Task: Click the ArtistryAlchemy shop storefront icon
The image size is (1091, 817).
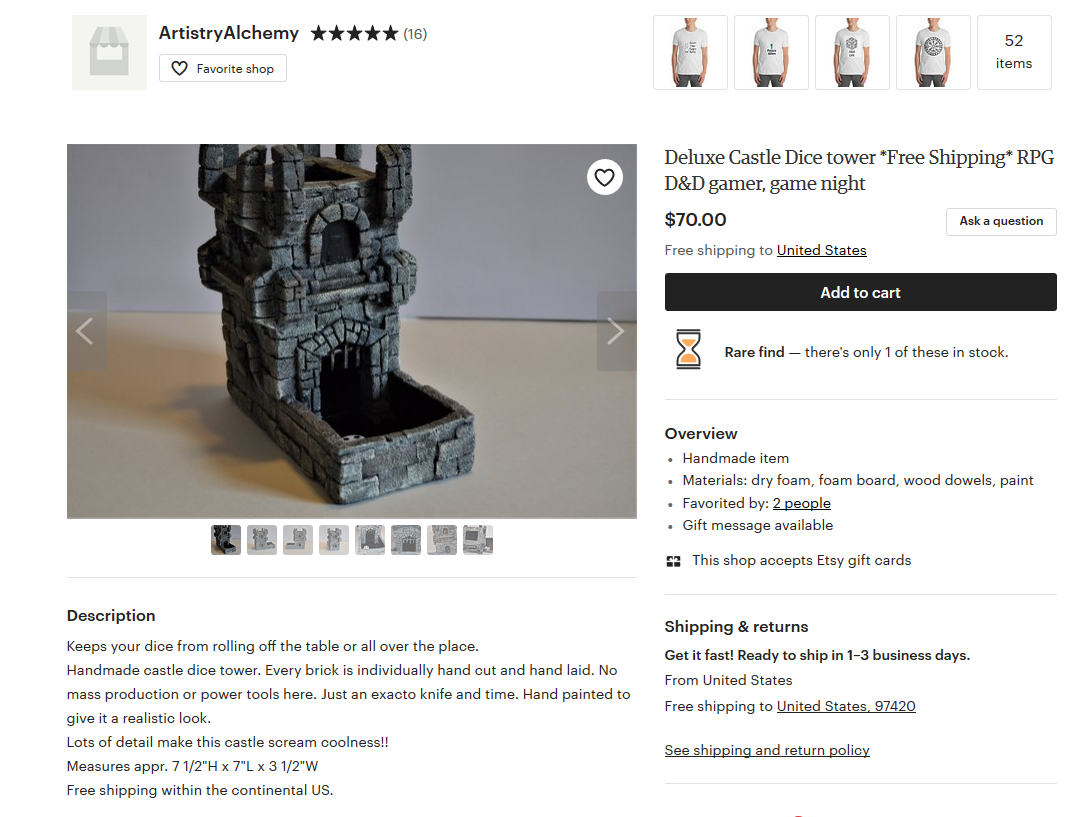Action: (x=109, y=52)
